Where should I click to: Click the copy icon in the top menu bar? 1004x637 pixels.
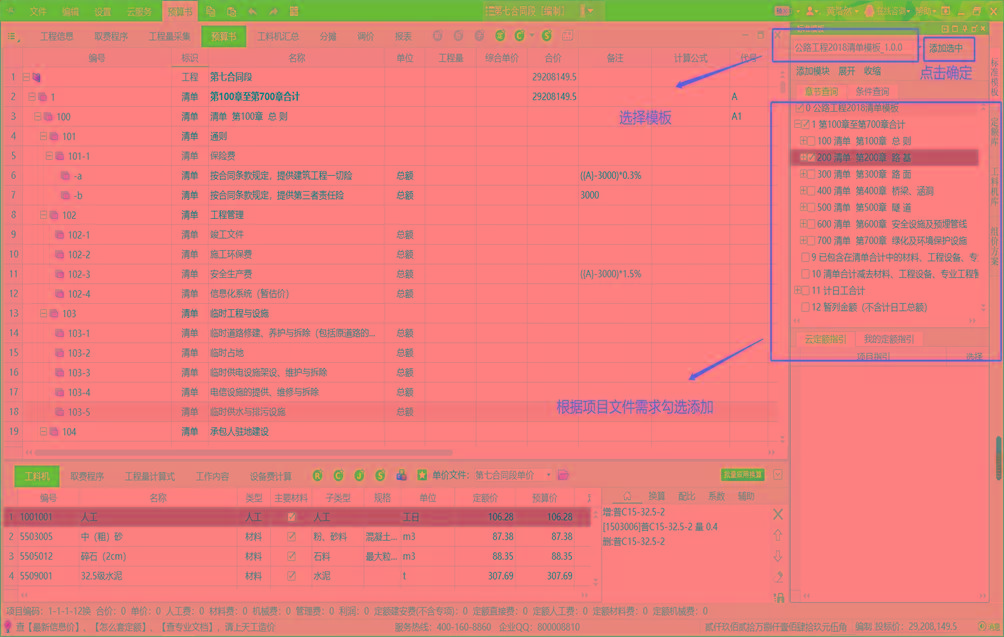click(x=211, y=11)
